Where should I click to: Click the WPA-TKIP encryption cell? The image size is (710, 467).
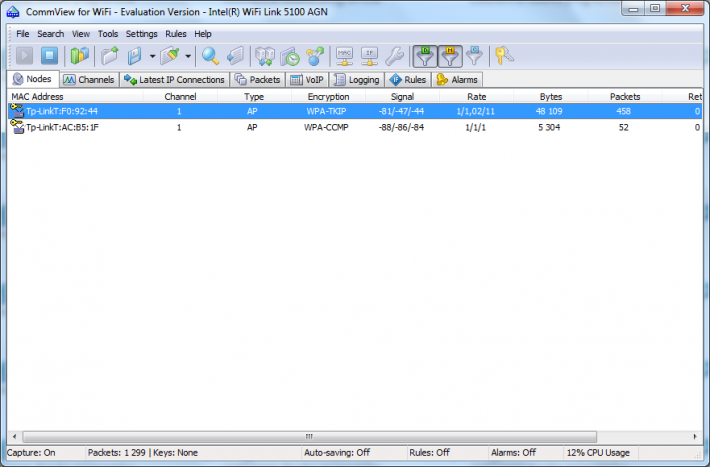click(326, 111)
